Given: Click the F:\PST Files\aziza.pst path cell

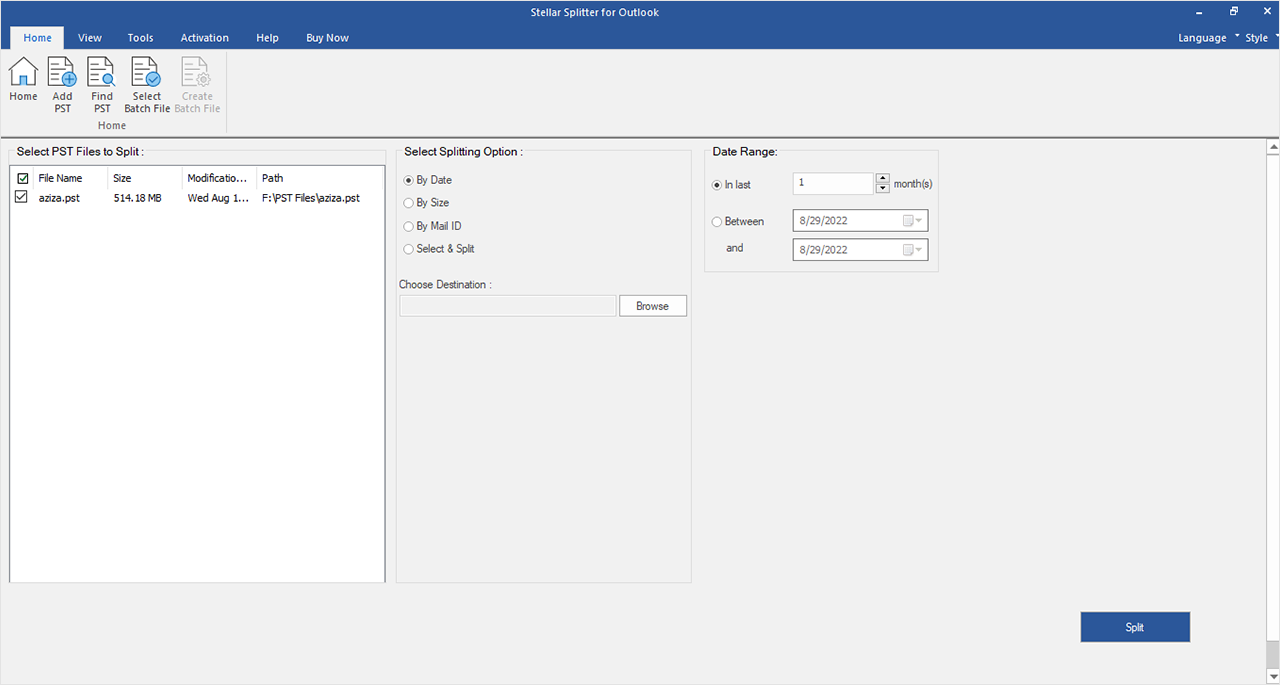Looking at the screenshot, I should (311, 198).
